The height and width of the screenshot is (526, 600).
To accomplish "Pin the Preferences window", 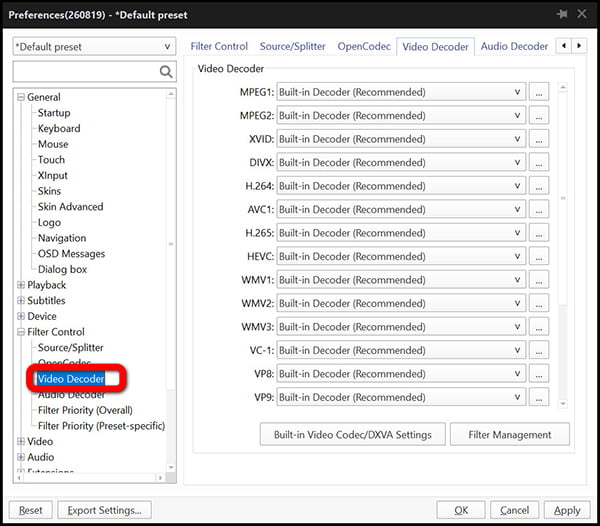I will [x=562, y=15].
